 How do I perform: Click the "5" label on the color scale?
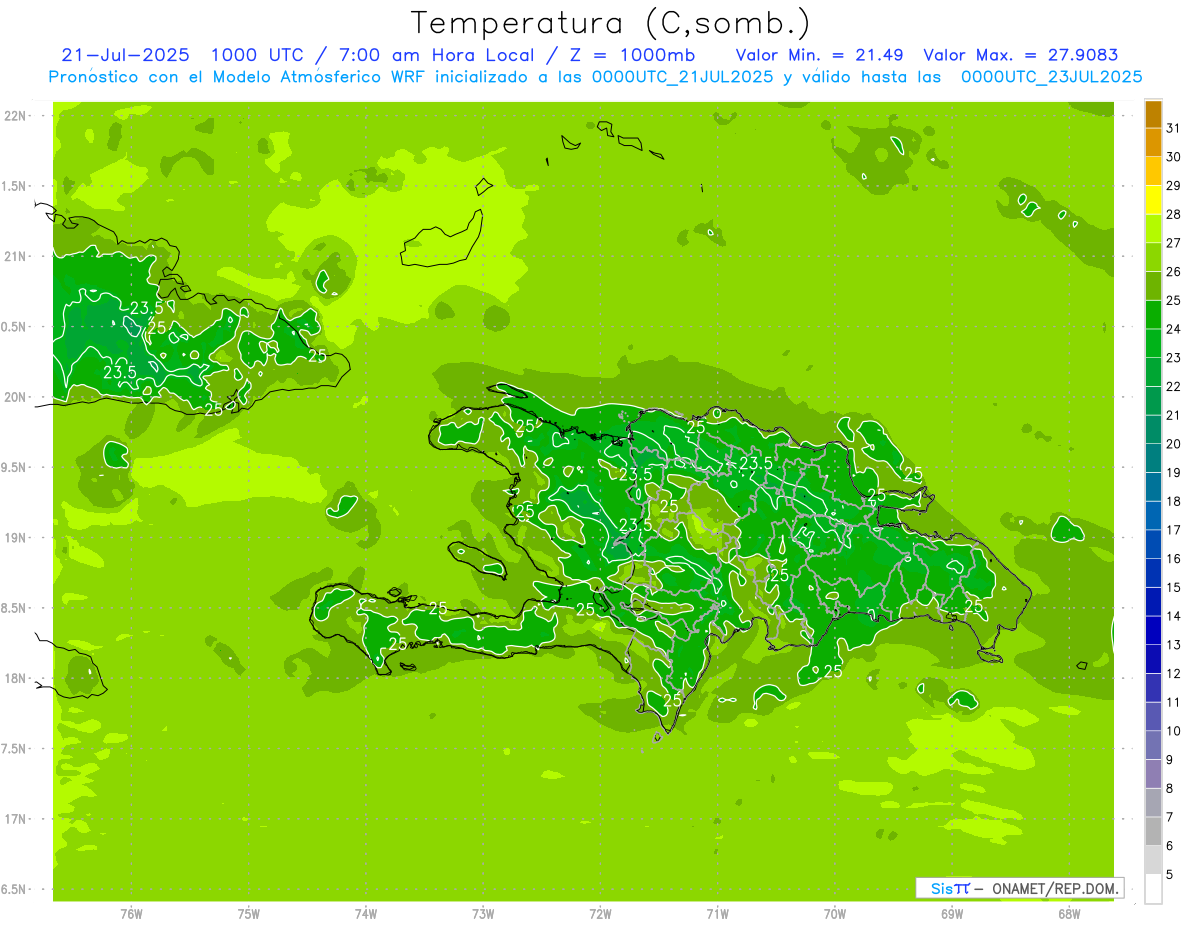[1169, 875]
